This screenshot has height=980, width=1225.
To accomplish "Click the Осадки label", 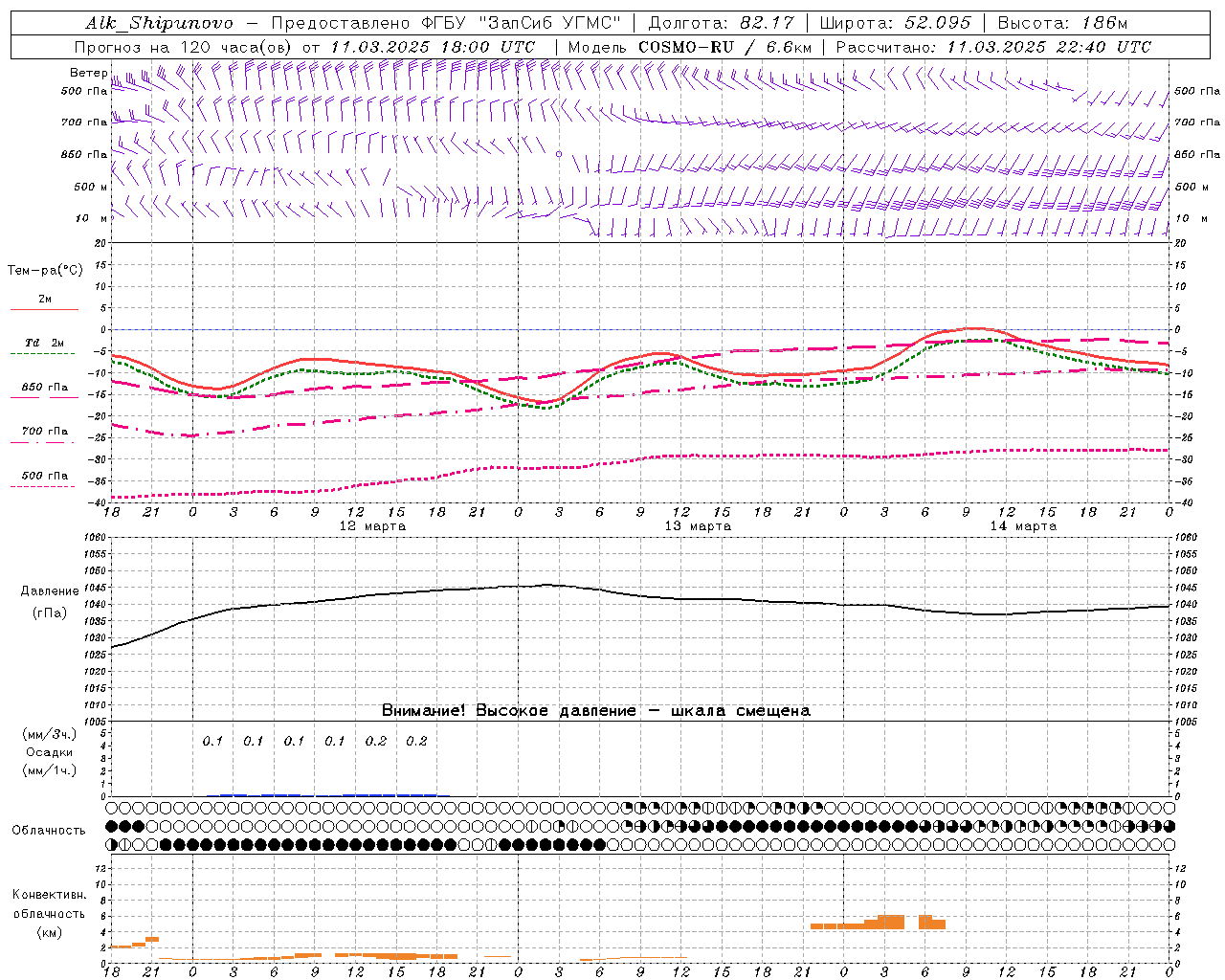I will tap(49, 752).
